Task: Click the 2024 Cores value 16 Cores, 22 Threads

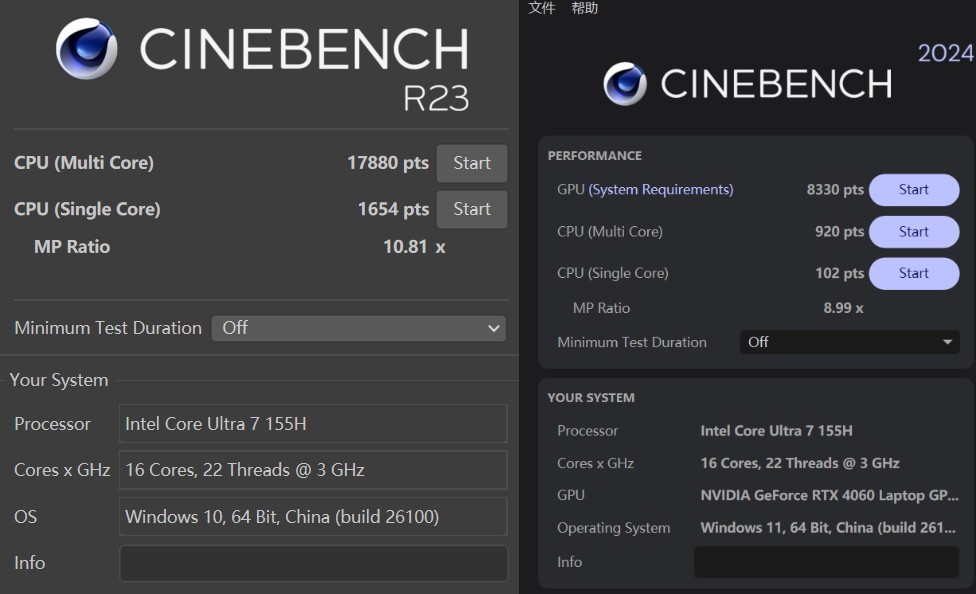Action: point(800,463)
